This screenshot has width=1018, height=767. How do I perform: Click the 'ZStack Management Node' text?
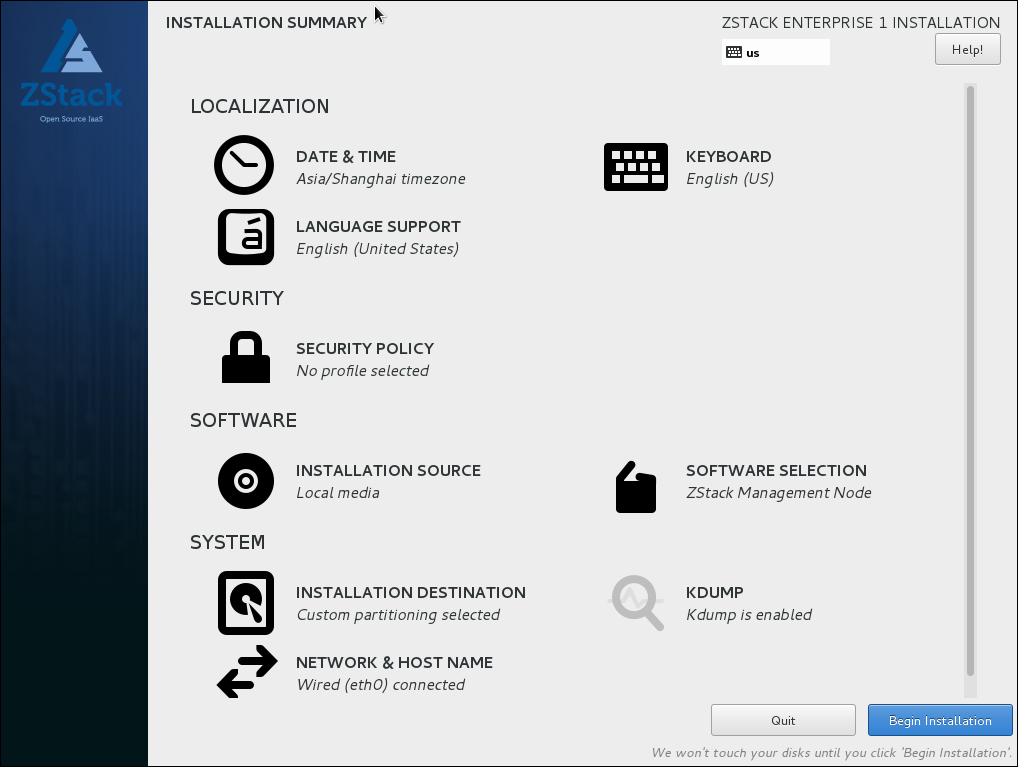pyautogui.click(x=778, y=493)
